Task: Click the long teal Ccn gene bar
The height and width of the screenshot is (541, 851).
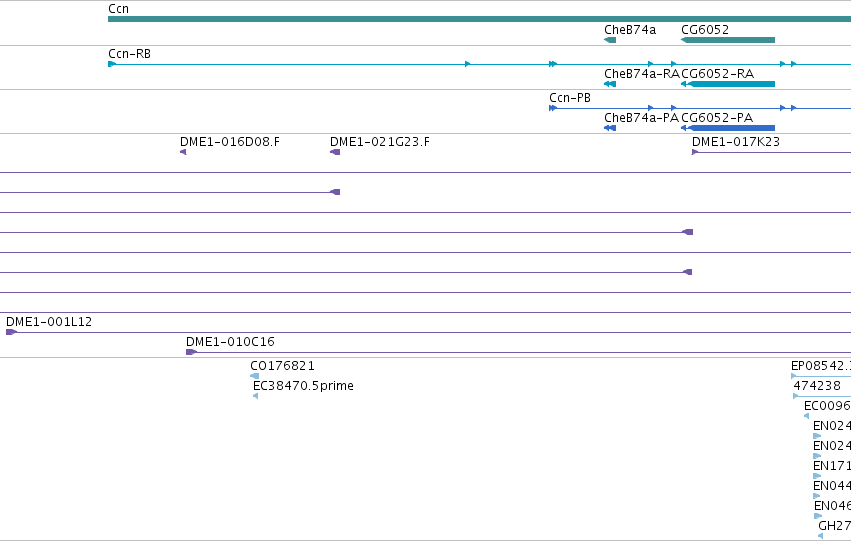Action: [x=479, y=19]
